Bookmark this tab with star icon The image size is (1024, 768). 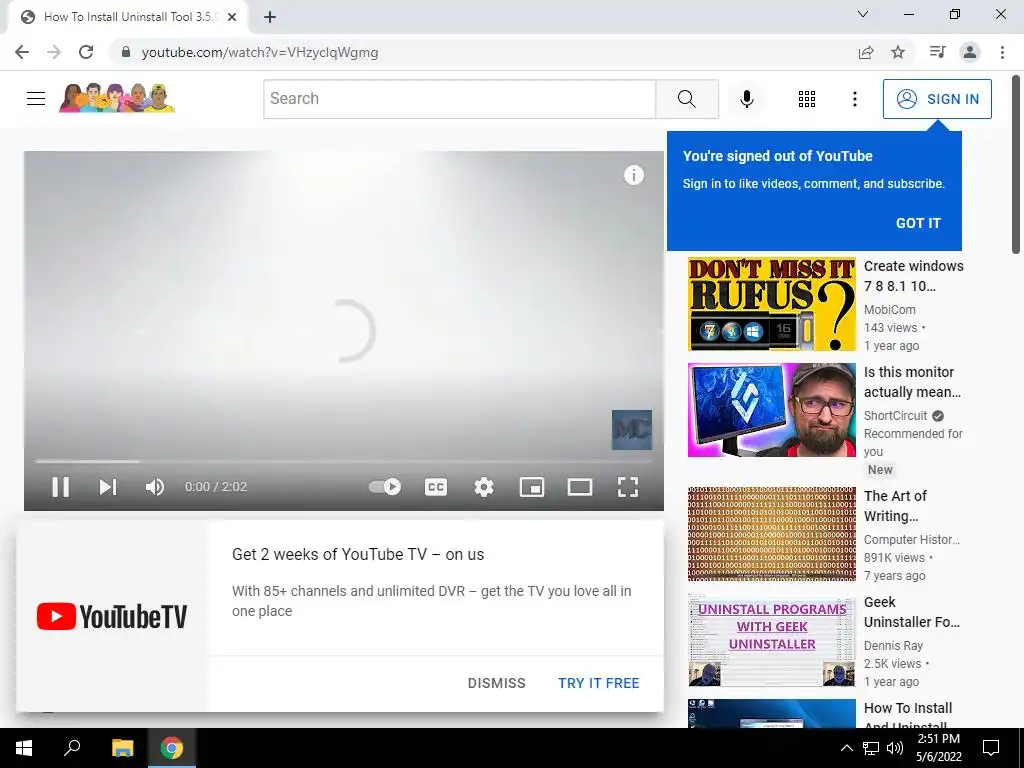pyautogui.click(x=898, y=52)
